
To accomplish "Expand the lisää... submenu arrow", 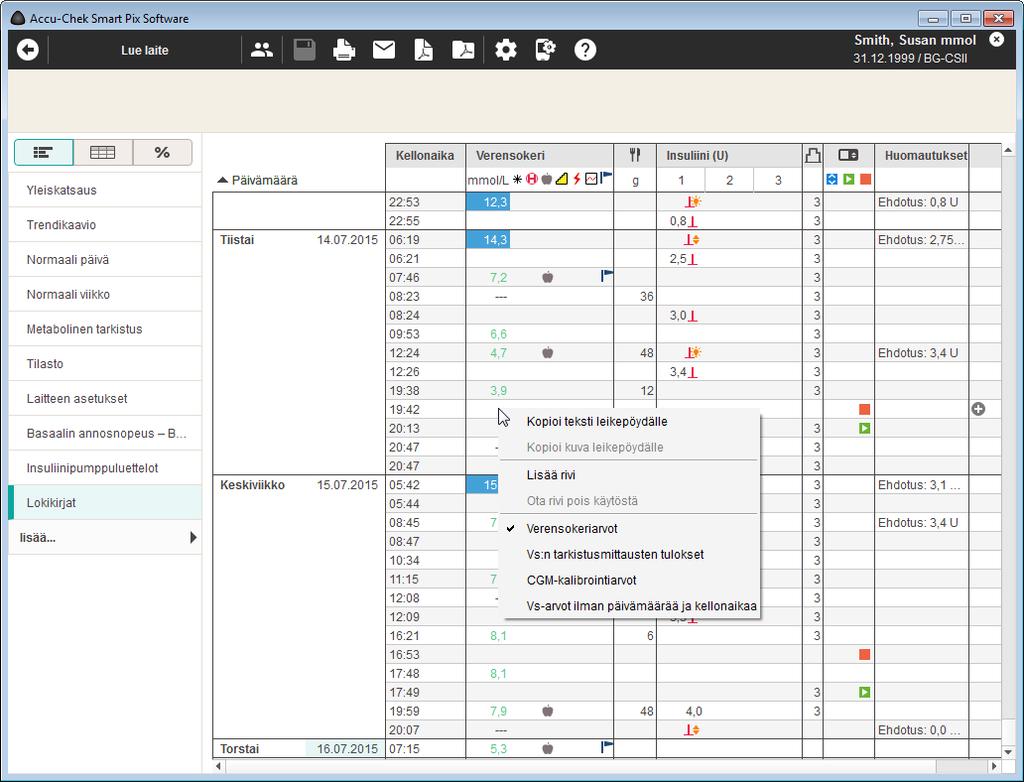I will (193, 538).
